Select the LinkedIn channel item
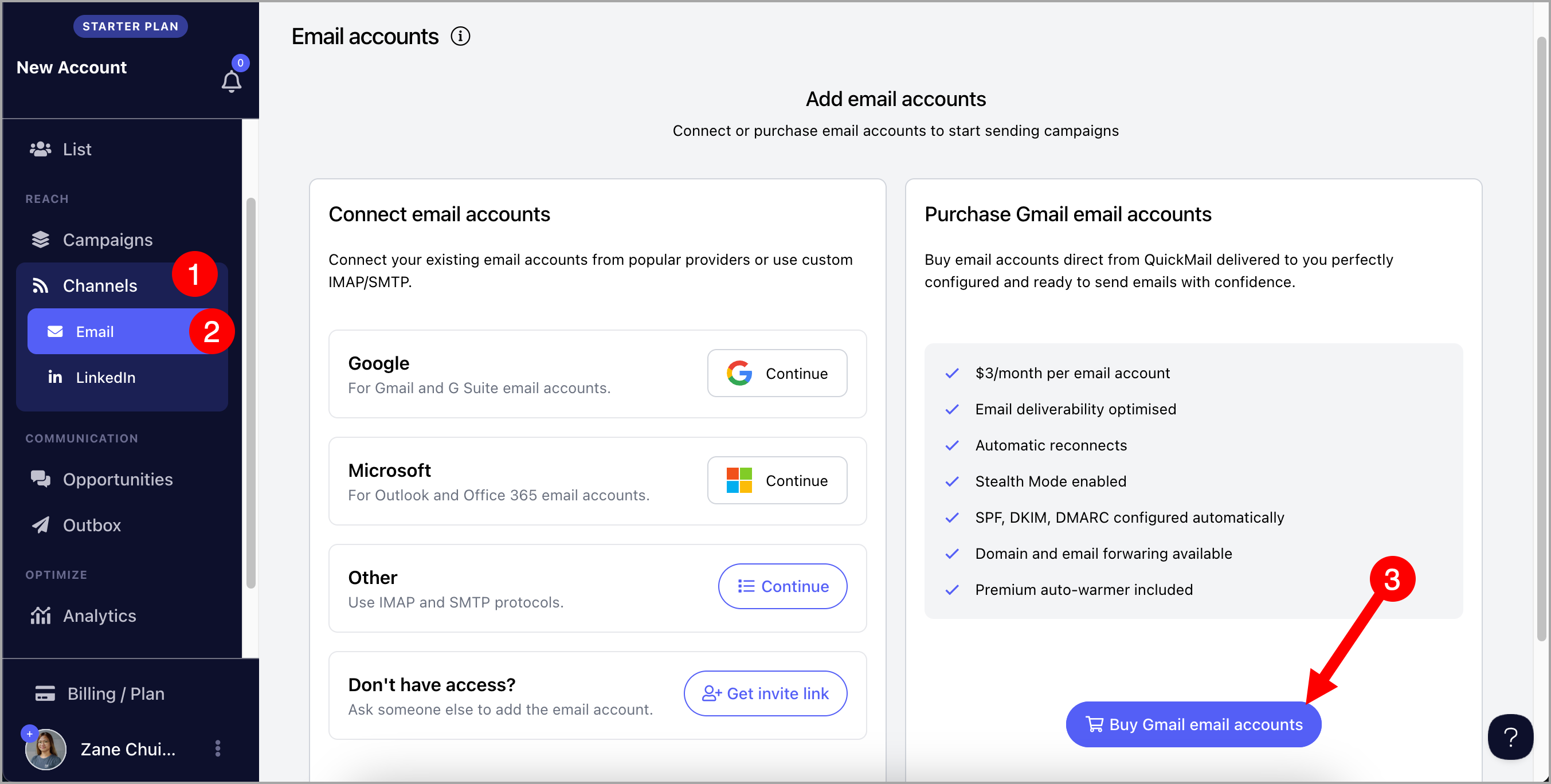This screenshot has width=1551, height=784. (105, 378)
